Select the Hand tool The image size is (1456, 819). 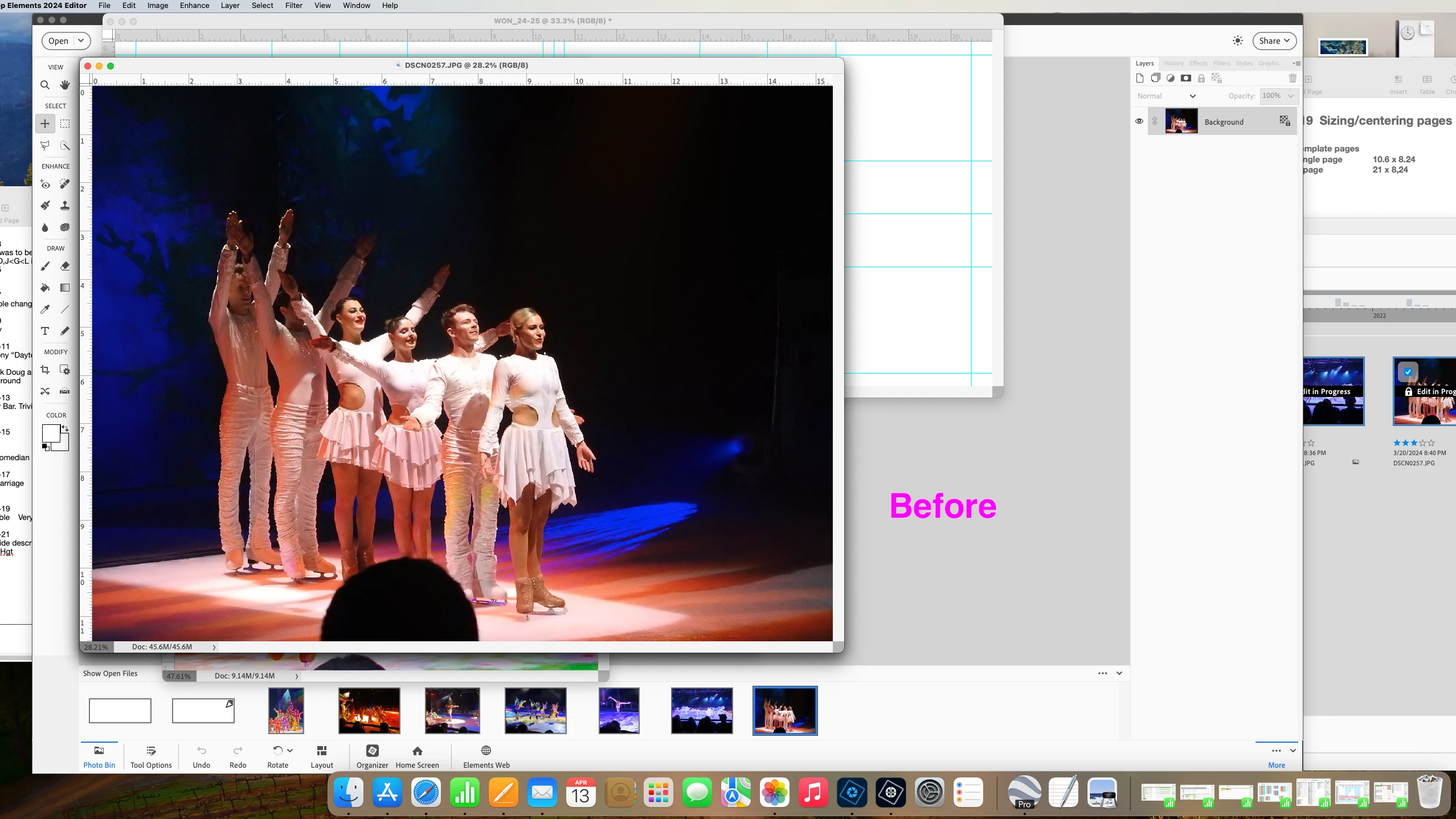(65, 85)
